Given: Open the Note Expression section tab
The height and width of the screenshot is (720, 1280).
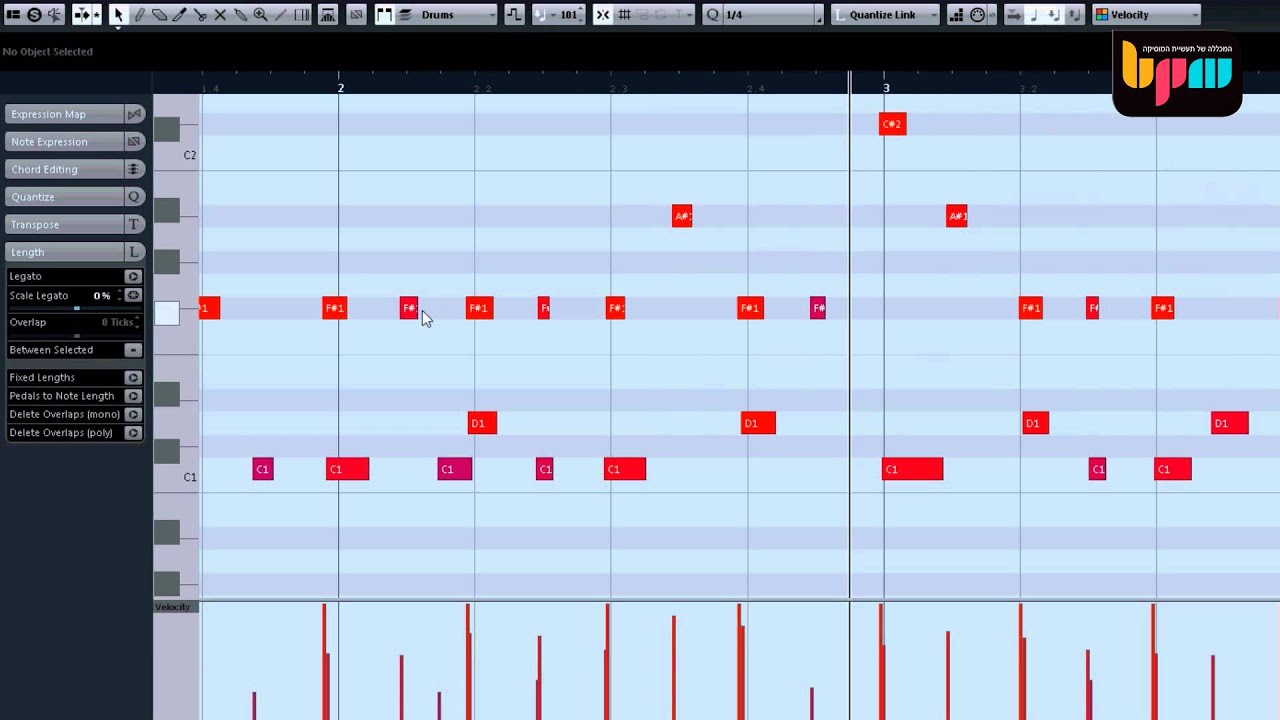Looking at the screenshot, I should coord(65,142).
